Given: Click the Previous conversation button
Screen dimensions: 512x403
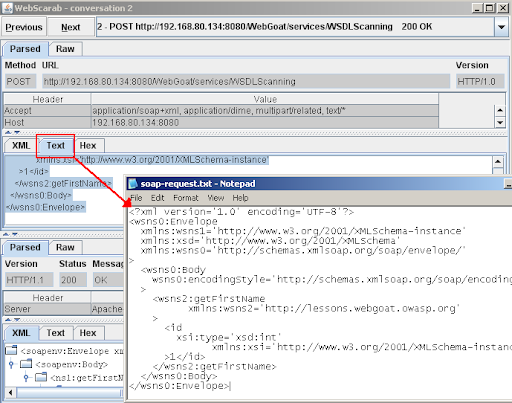Looking at the screenshot, I should (24, 27).
